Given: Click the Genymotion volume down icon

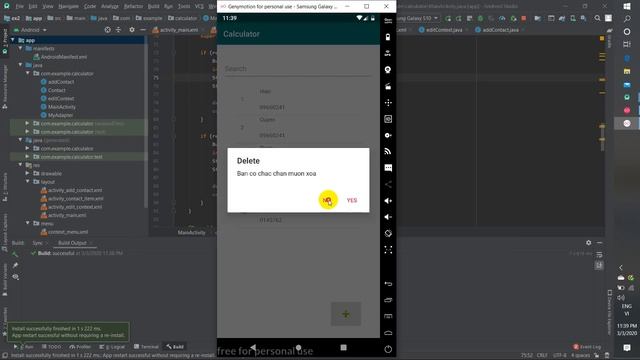Looking at the screenshot, I should click(x=388, y=217).
